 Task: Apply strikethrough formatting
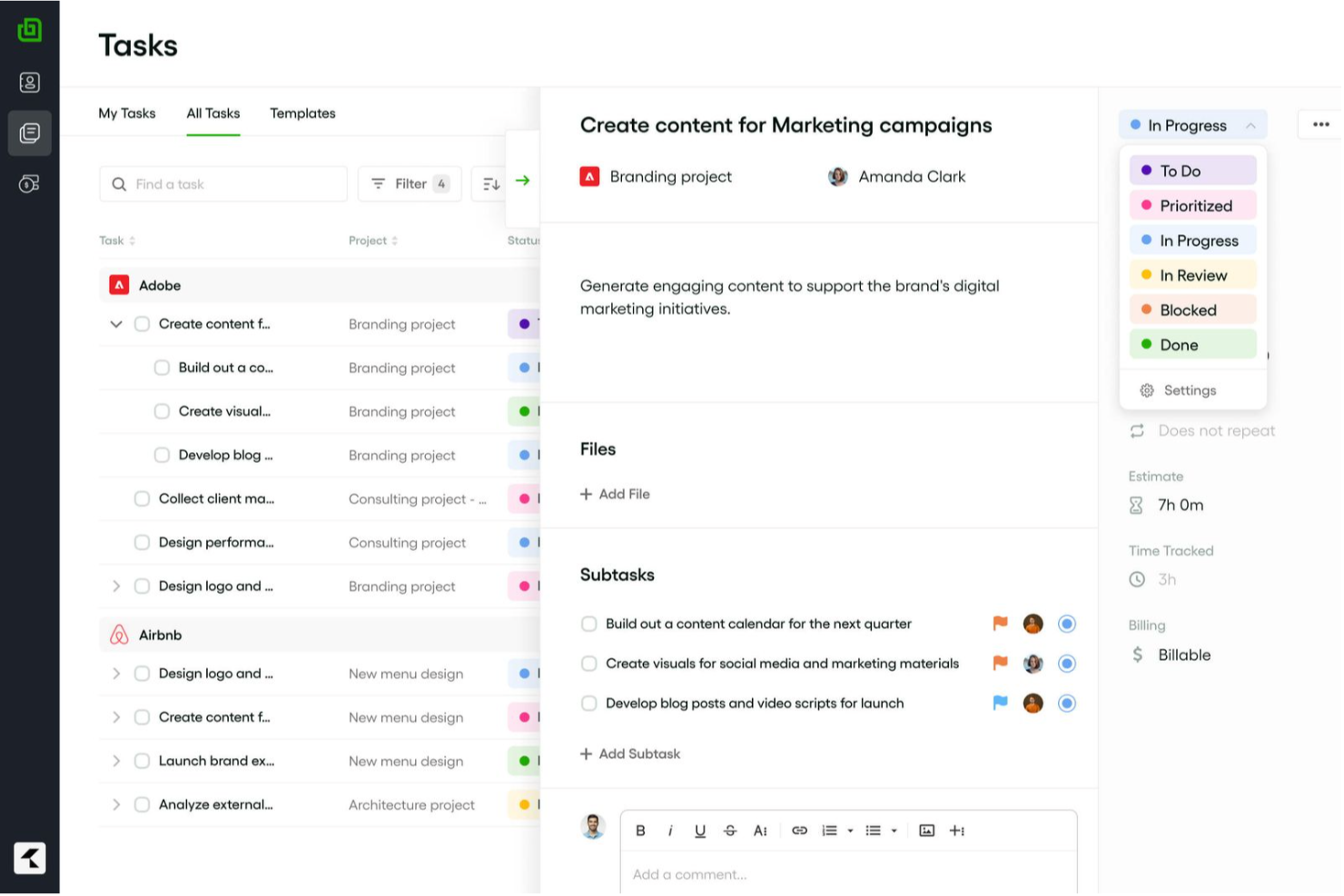pyautogui.click(x=730, y=831)
